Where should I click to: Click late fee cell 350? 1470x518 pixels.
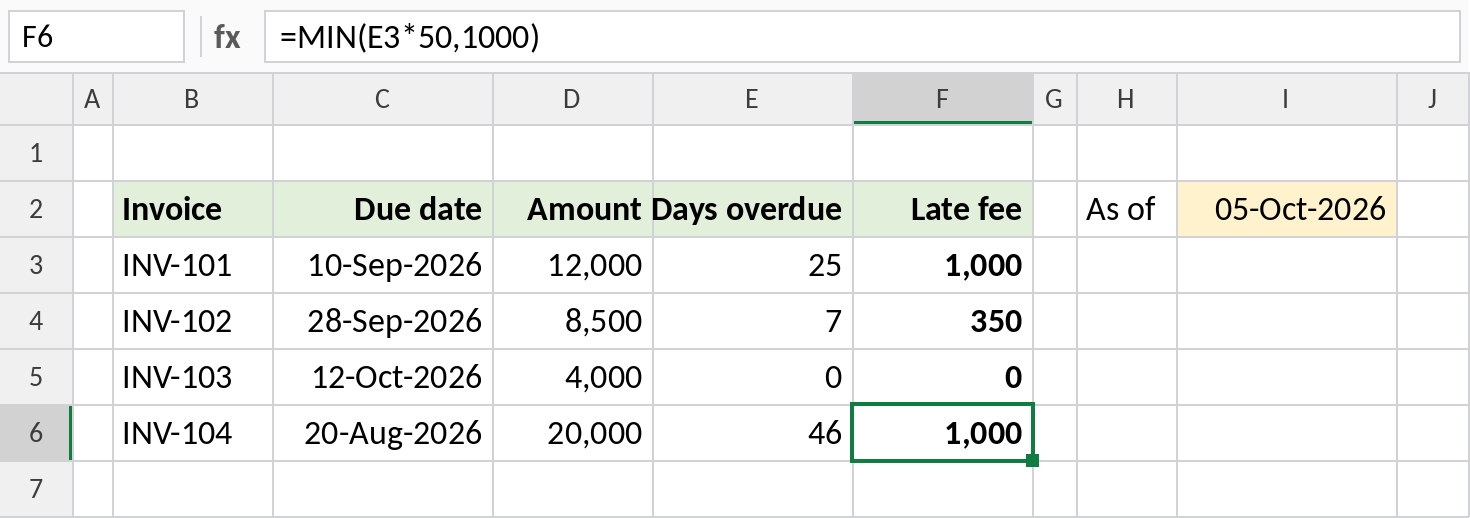943,321
